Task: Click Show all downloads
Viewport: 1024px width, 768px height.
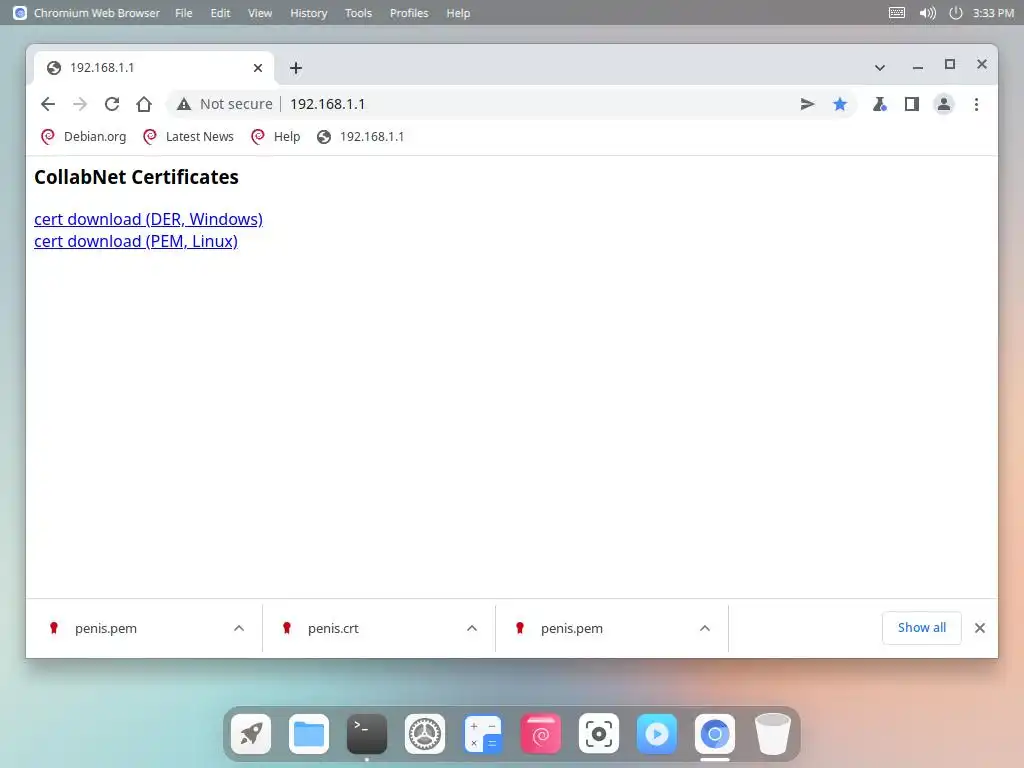Action: (x=921, y=628)
